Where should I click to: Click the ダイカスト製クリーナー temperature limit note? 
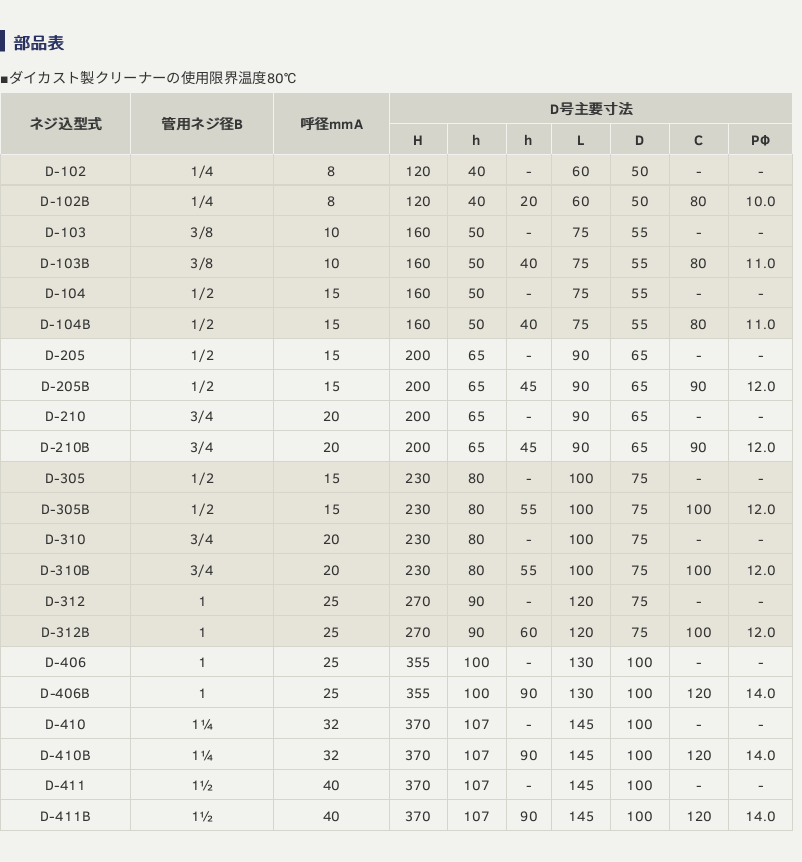click(150, 78)
